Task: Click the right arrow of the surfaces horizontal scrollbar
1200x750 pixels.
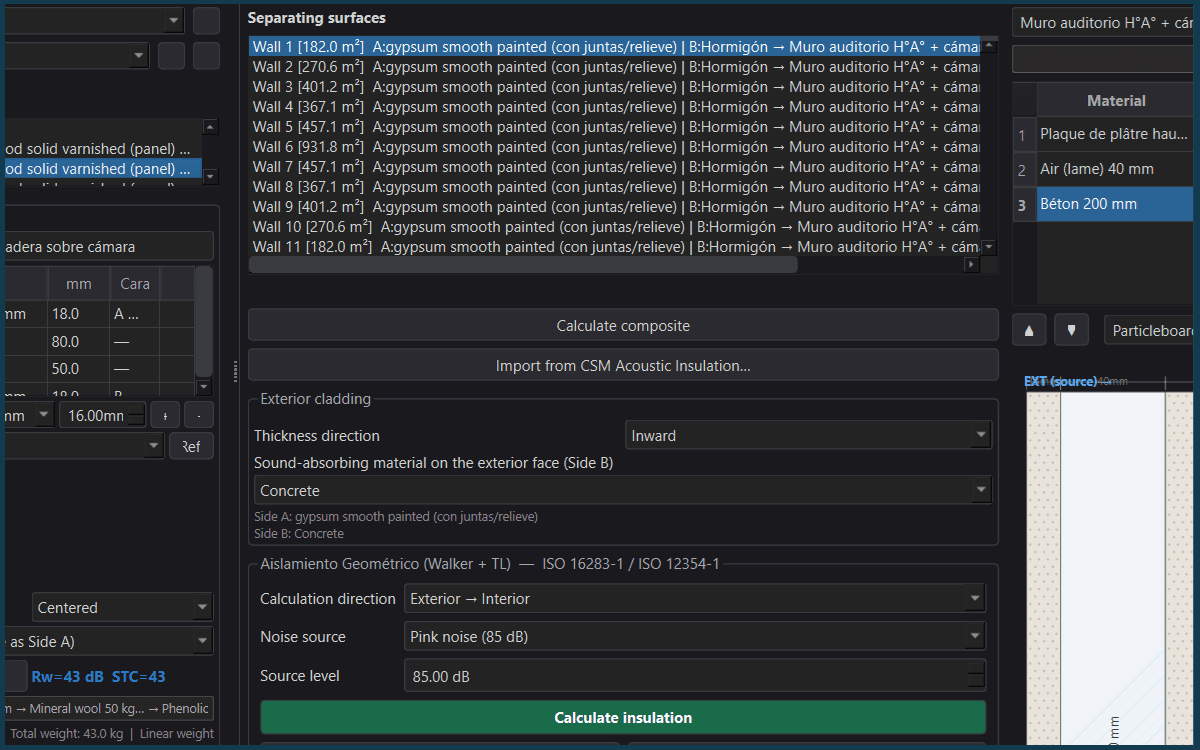Action: (x=971, y=265)
